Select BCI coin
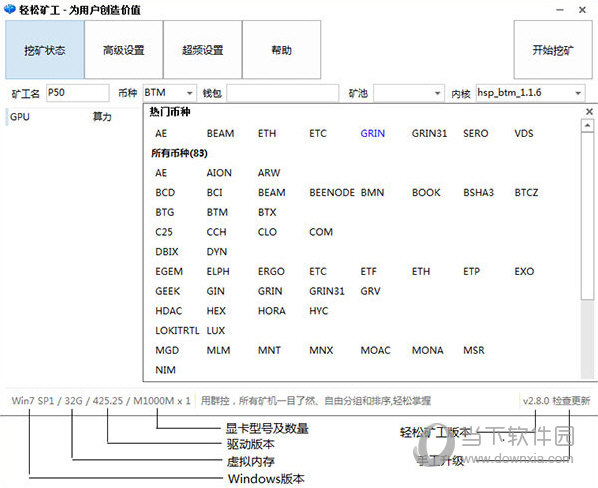This screenshot has width=598, height=488. tap(214, 193)
